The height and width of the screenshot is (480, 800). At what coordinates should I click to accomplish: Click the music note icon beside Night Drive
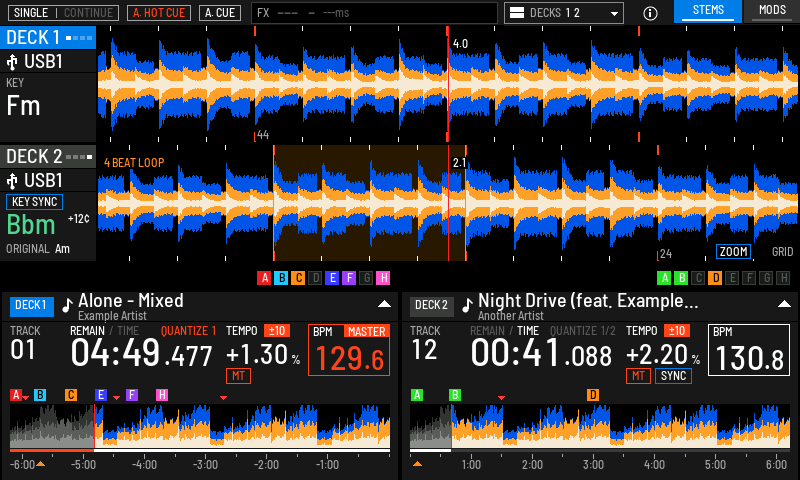[467, 305]
